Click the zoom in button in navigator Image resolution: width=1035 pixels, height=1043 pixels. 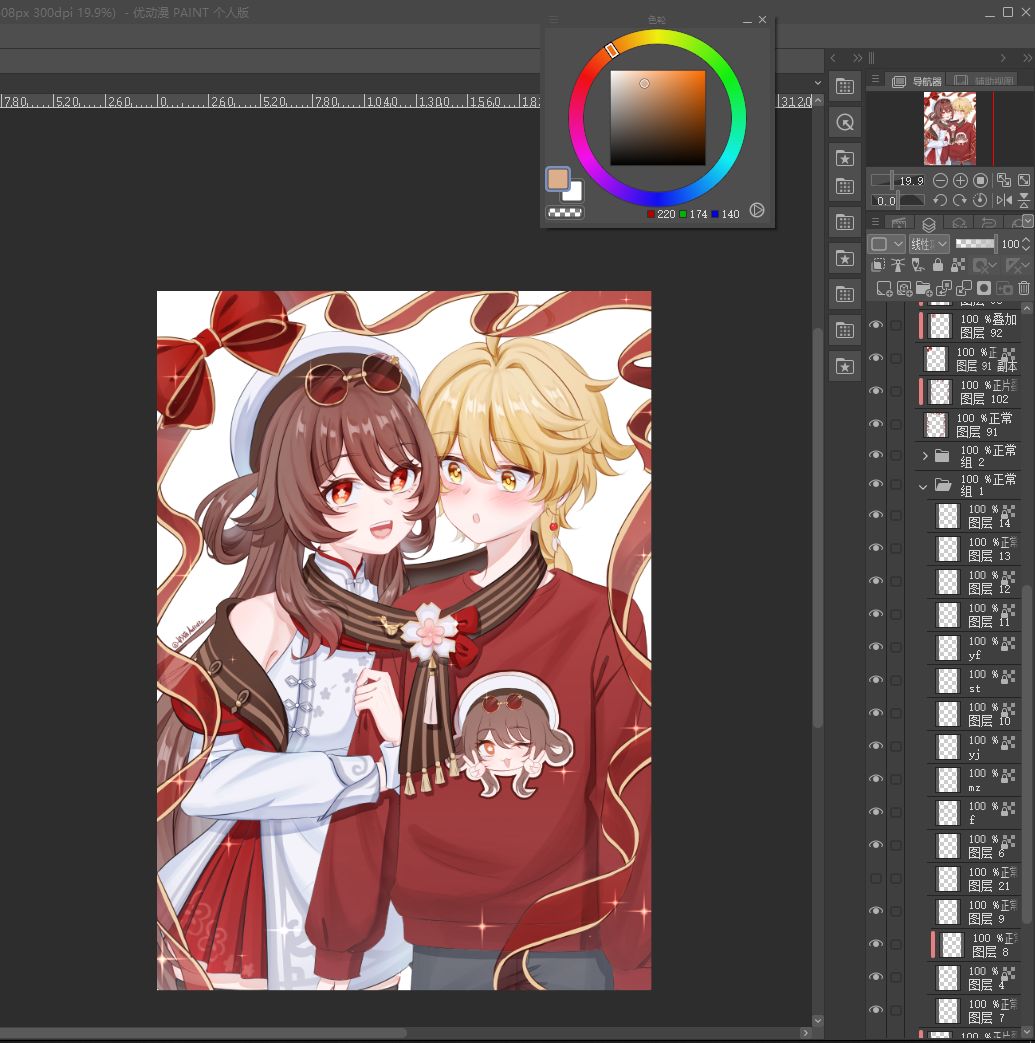pos(960,180)
